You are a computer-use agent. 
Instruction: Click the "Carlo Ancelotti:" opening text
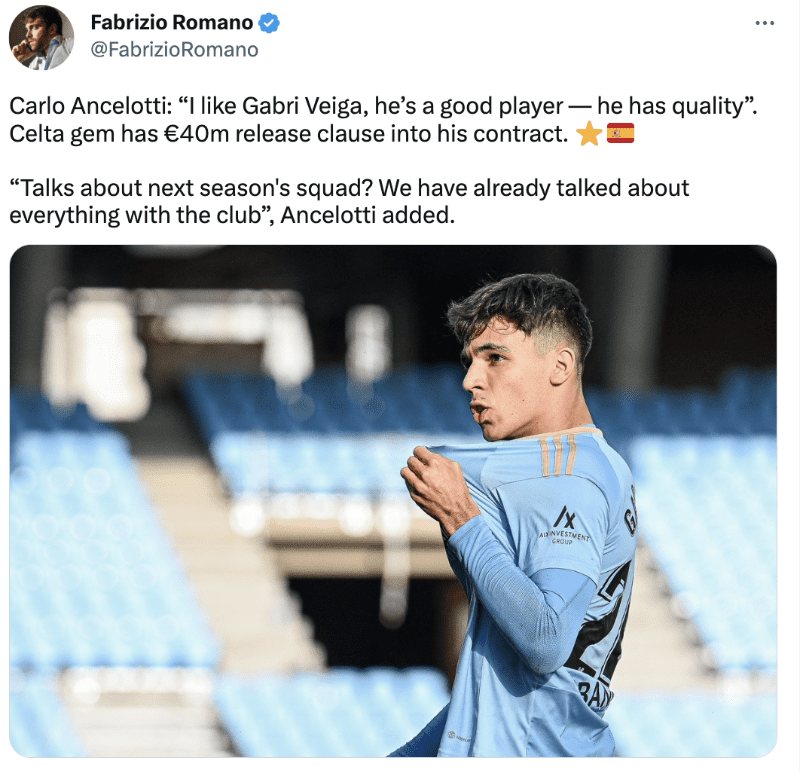pyautogui.click(x=91, y=107)
